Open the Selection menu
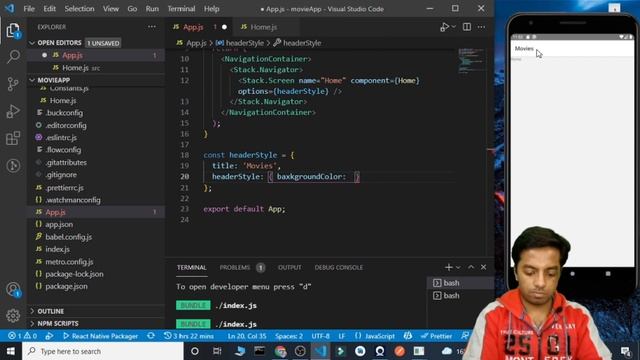Image resolution: width=640 pixels, height=360 pixels. [79, 9]
